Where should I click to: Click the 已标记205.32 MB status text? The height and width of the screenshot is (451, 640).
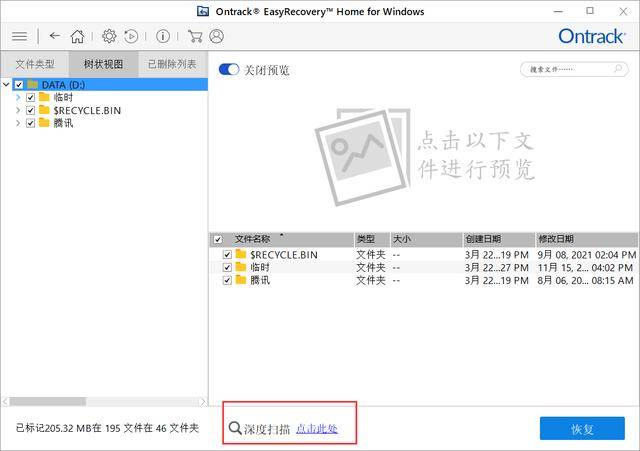coord(107,428)
